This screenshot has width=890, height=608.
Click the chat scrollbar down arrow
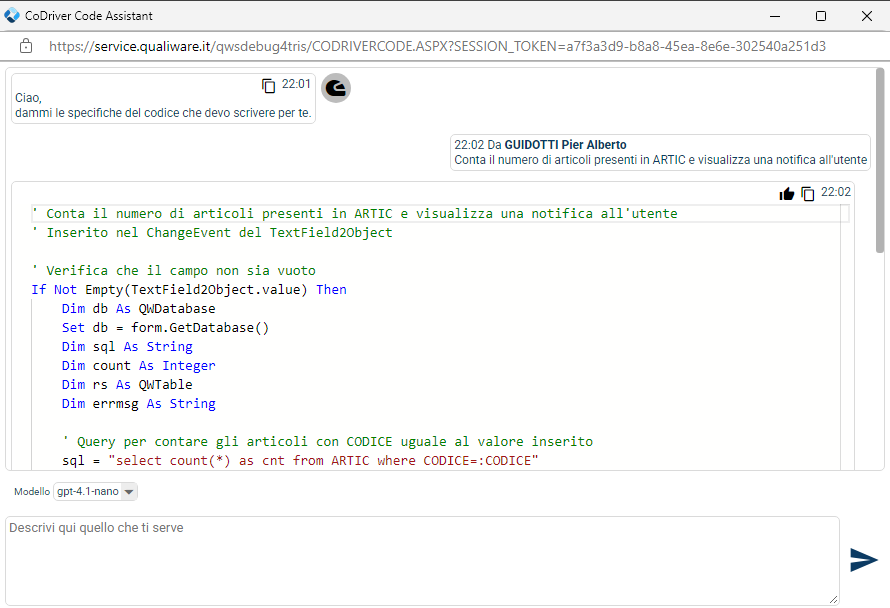880,463
